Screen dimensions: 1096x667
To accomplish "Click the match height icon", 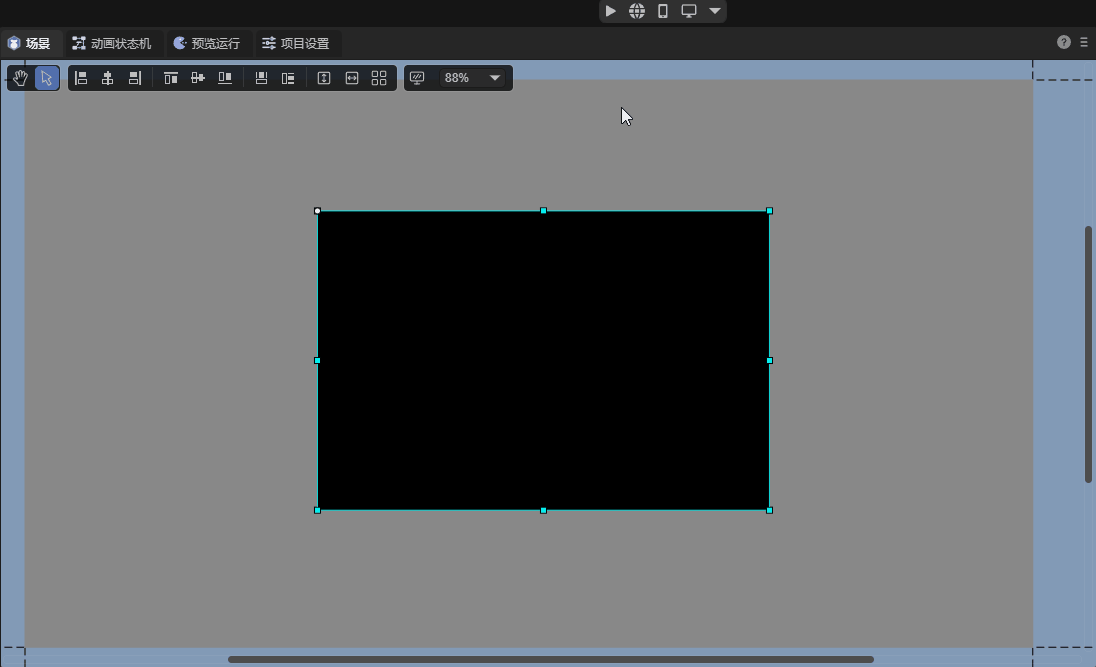I will tap(324, 78).
